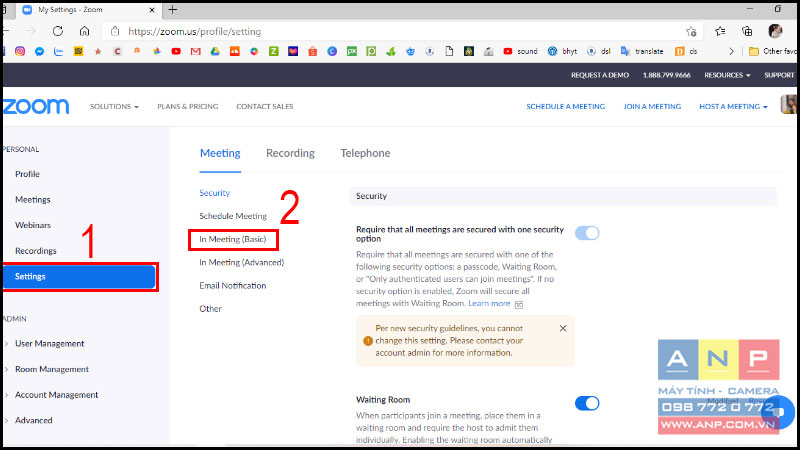This screenshot has height=450, width=800.
Task: Open the cls bookmark
Action: (686, 52)
